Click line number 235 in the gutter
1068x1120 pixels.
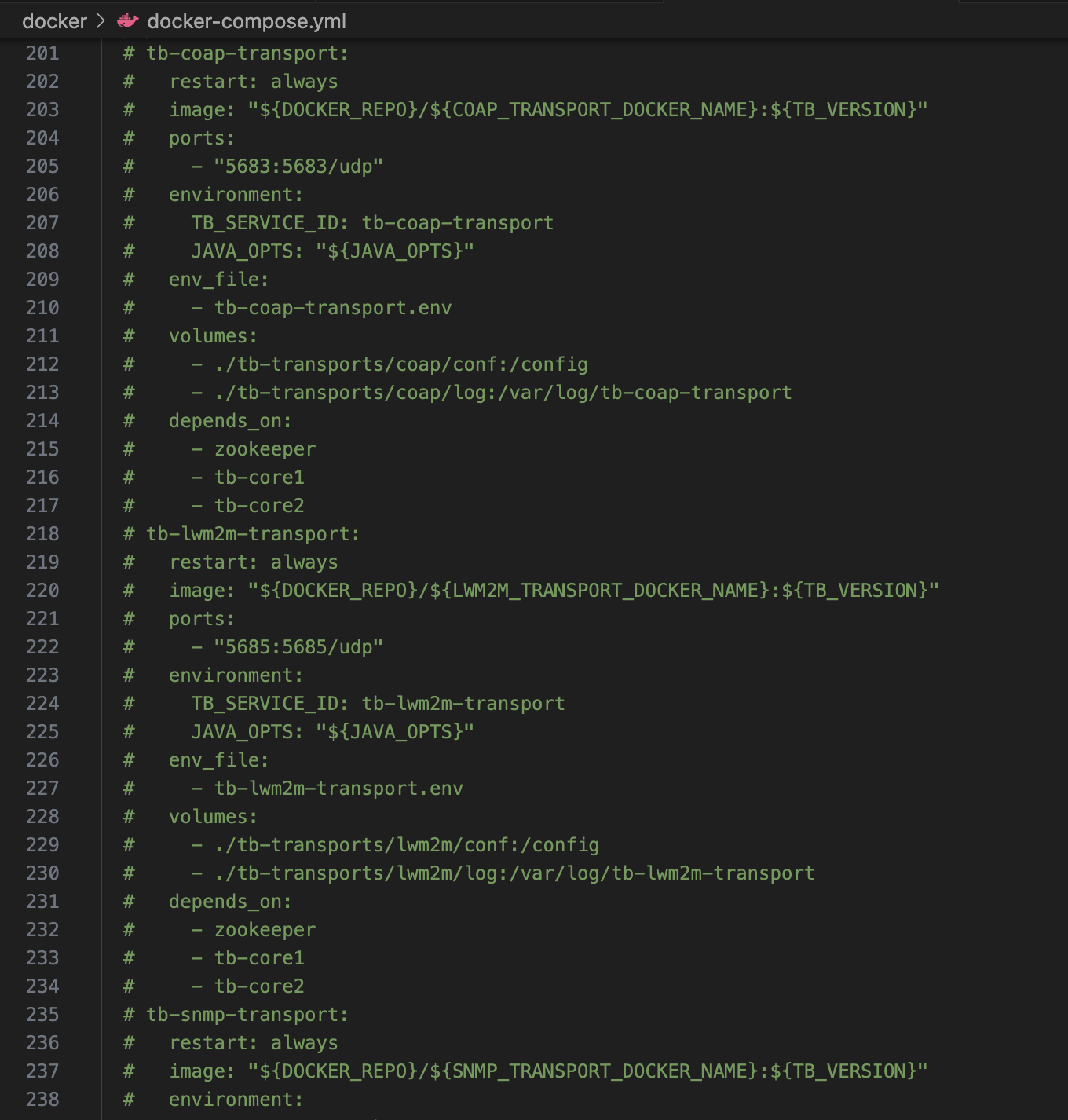tap(42, 1015)
